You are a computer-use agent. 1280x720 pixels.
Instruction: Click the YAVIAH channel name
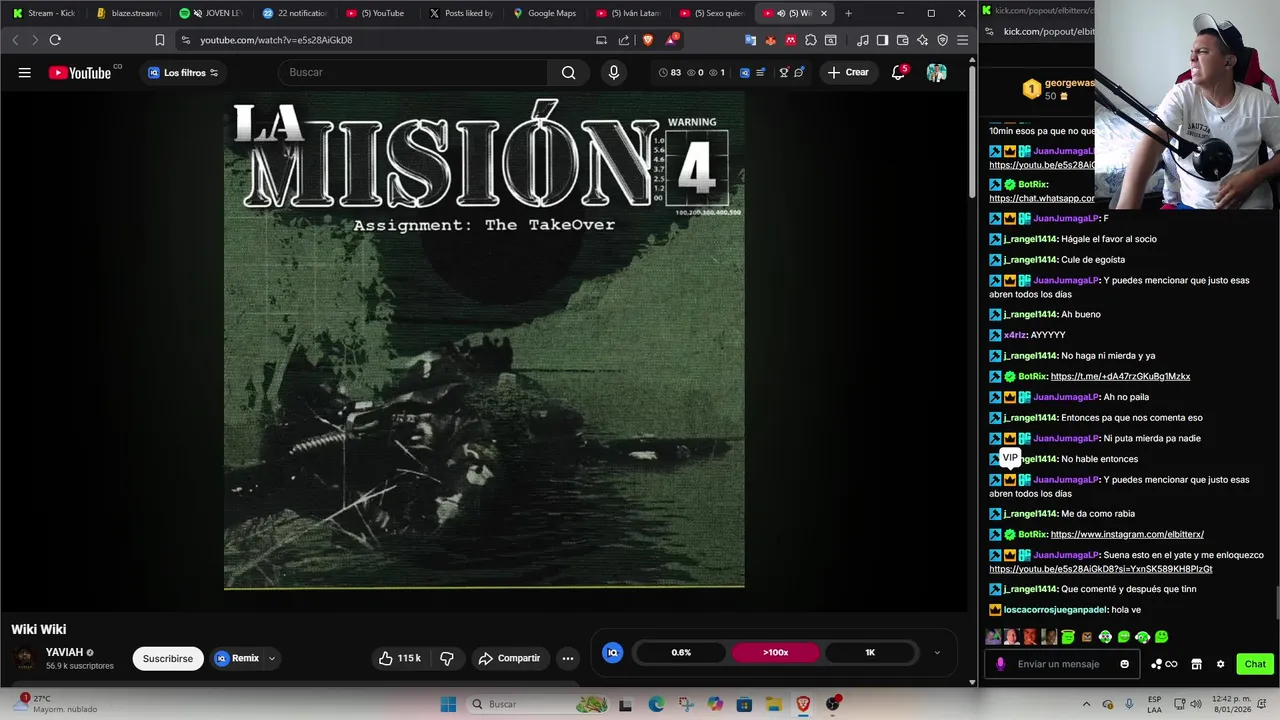[64, 652]
